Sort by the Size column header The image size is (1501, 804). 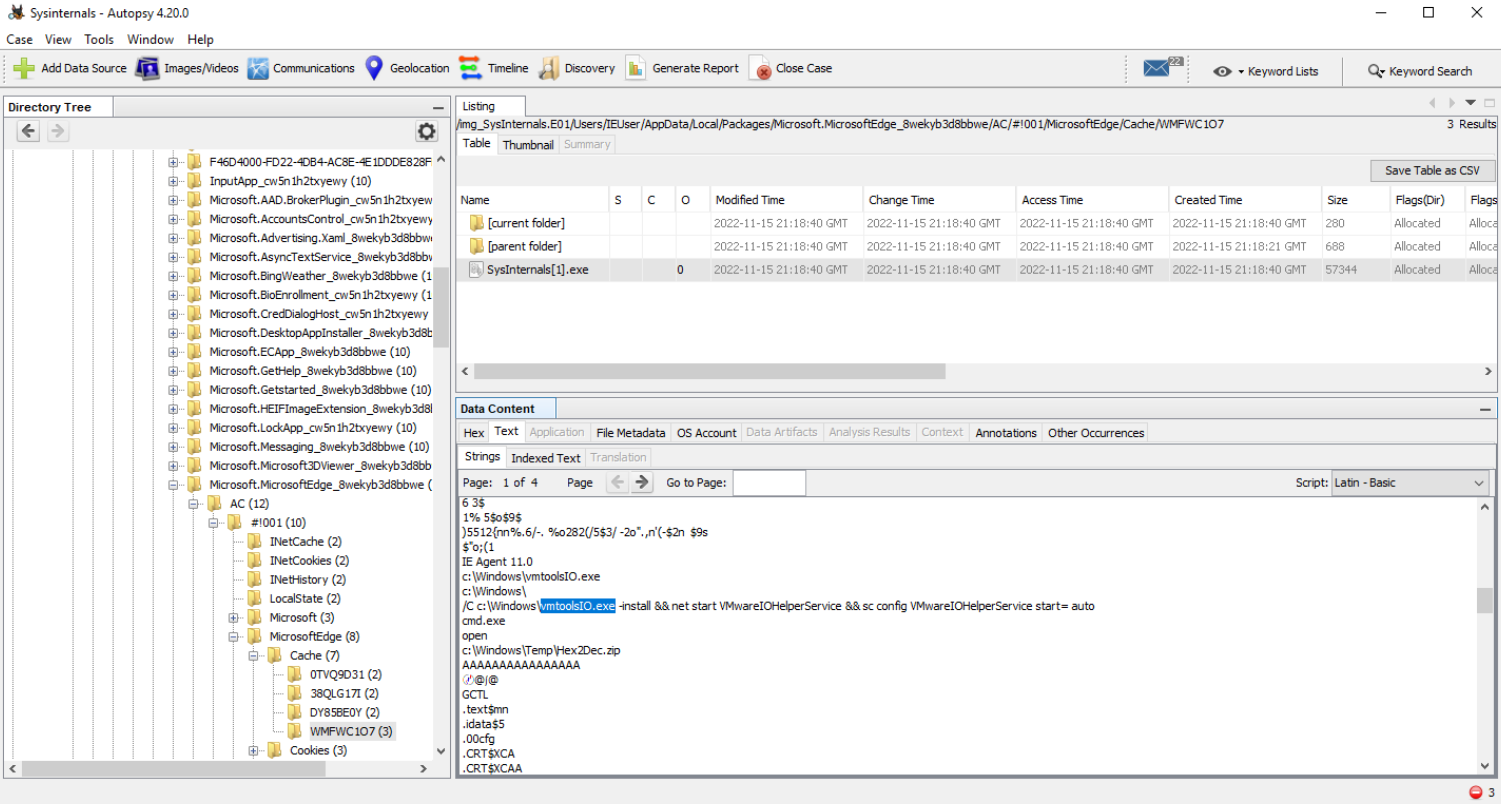(1354, 200)
